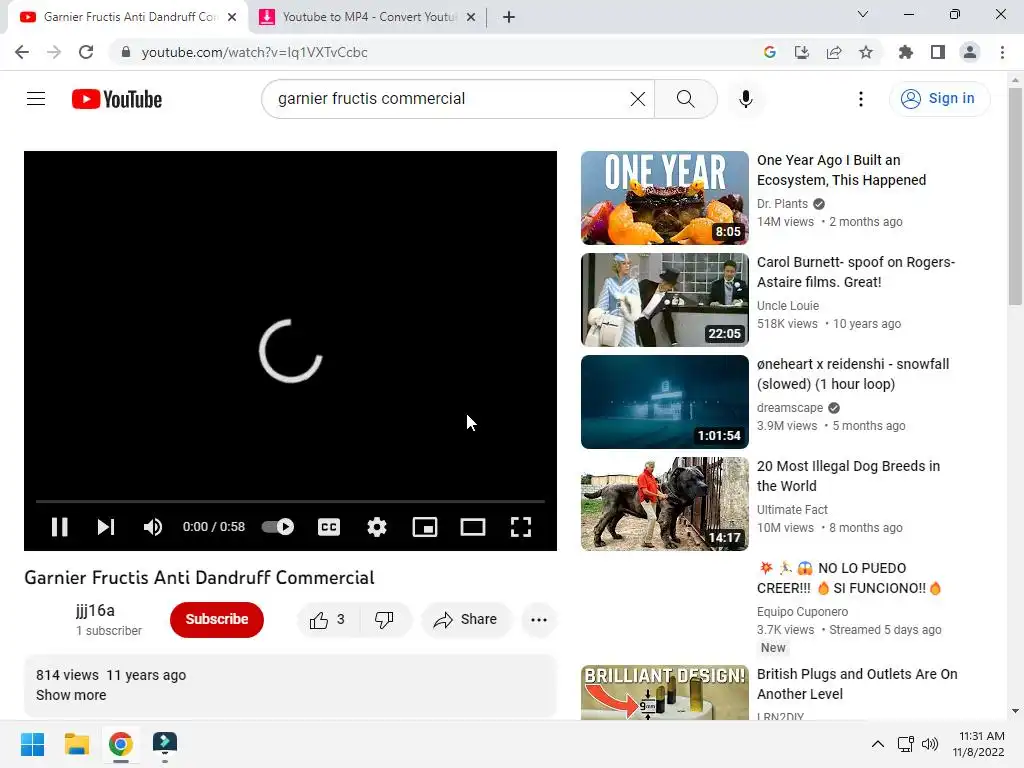Go to the YouTube home logo
The width and height of the screenshot is (1024, 768).
tap(117, 99)
